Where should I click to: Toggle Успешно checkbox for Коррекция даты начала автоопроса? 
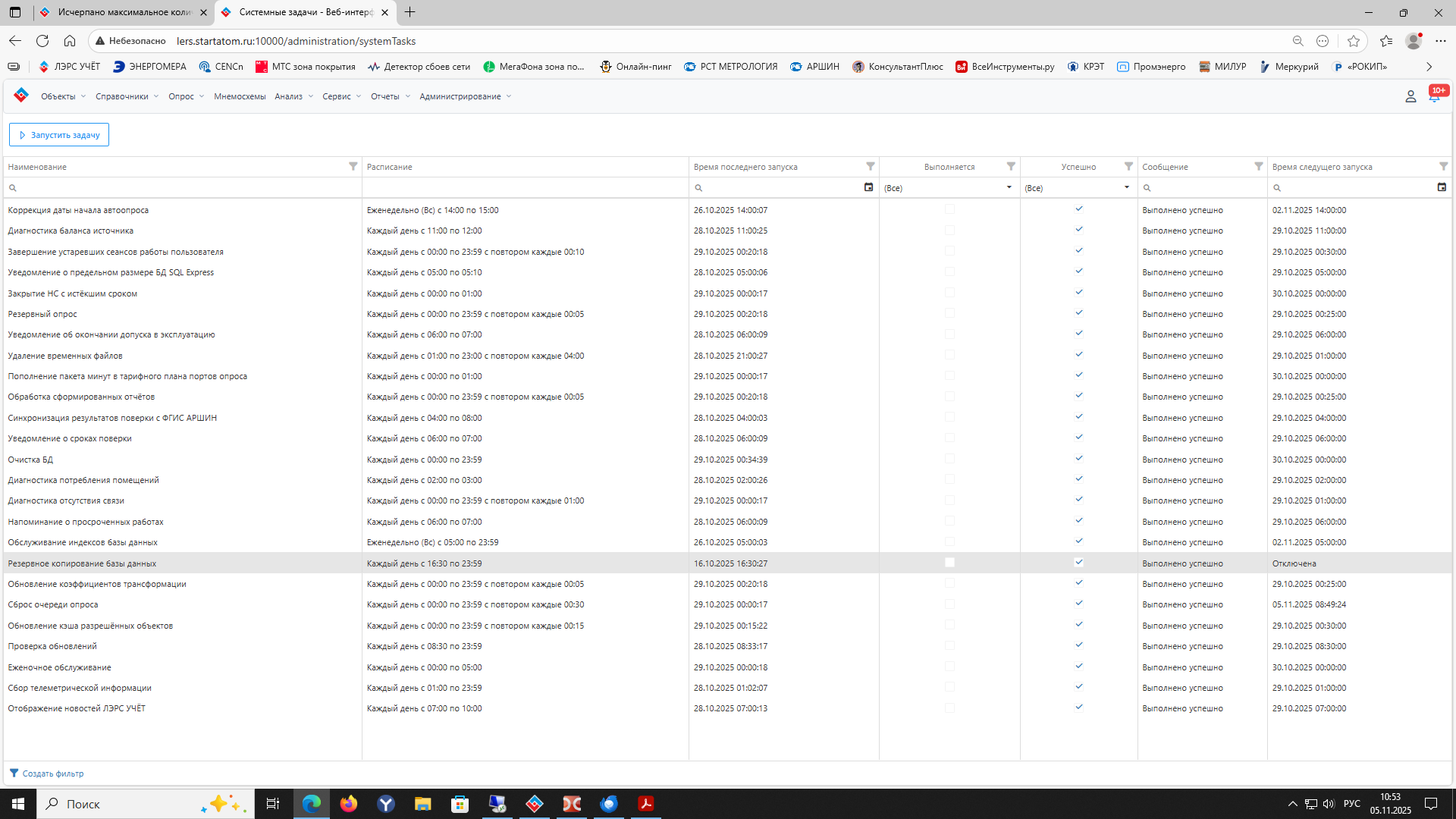[x=1078, y=209]
